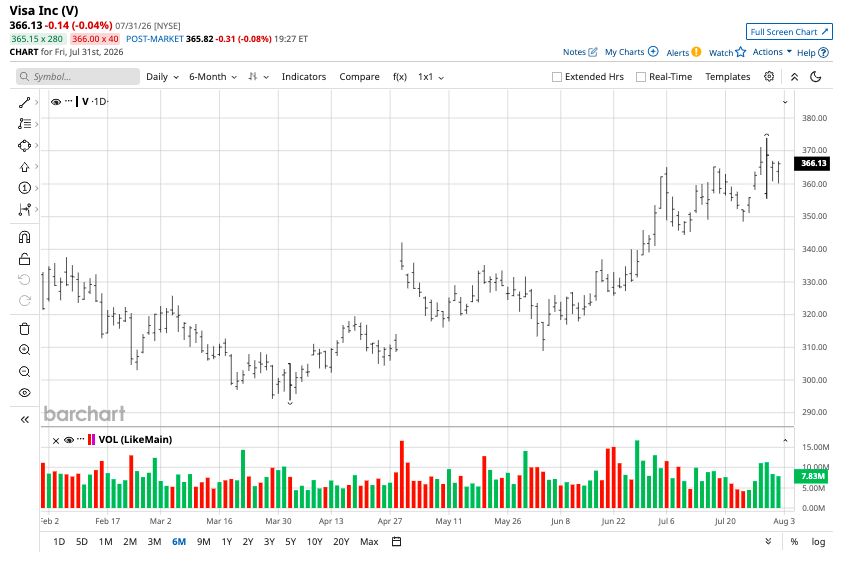The image size is (850, 587).
Task: Select the line drawing tool
Action: click(x=24, y=102)
